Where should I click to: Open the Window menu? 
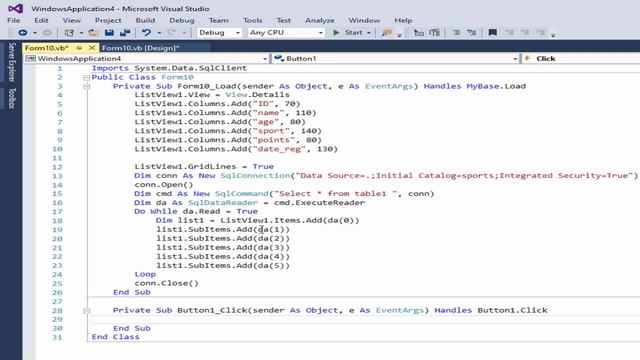364,20
